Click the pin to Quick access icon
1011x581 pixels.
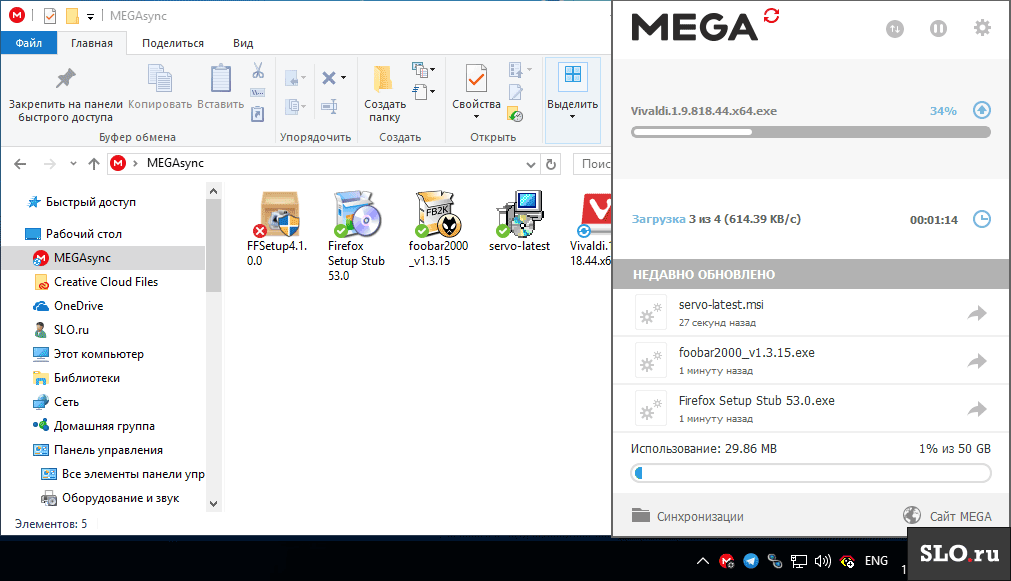[x=65, y=79]
